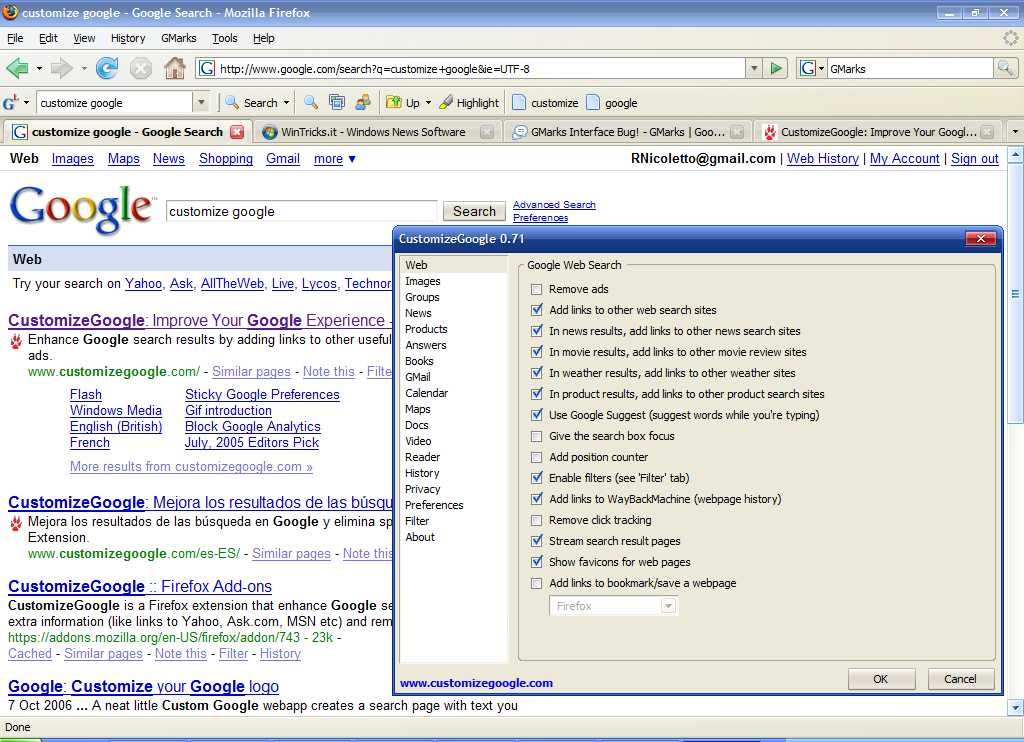This screenshot has height=742, width=1024.
Task: Open the History menu in menu bar
Action: (x=128, y=38)
